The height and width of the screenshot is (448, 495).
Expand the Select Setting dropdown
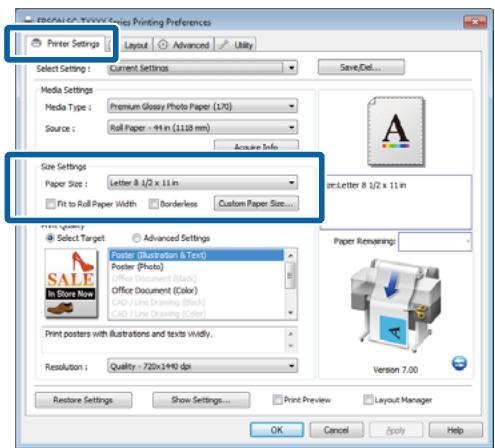(202, 68)
